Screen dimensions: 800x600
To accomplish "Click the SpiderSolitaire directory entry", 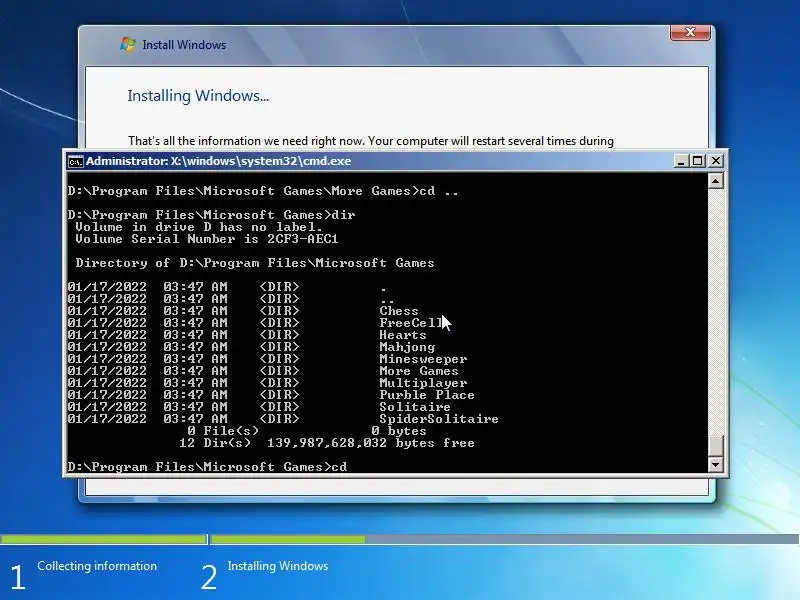I will tap(439, 419).
